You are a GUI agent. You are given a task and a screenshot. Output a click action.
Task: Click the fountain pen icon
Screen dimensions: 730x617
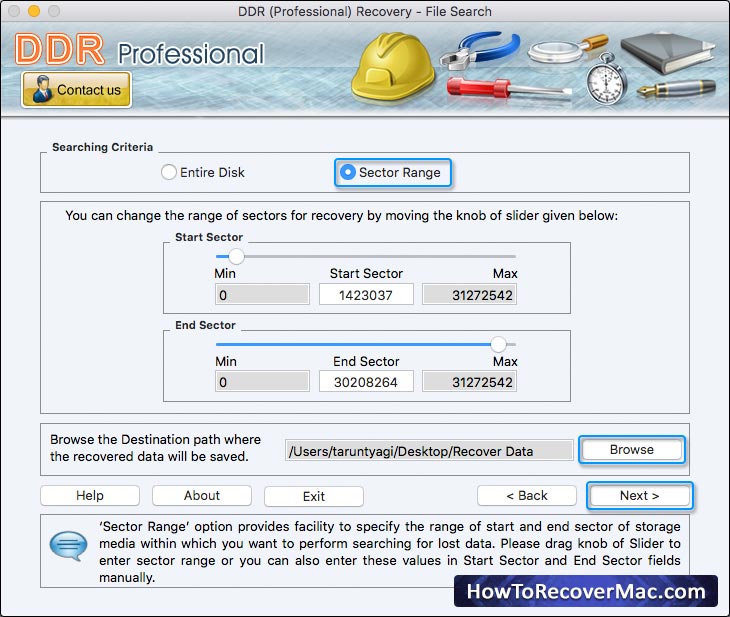[x=678, y=91]
